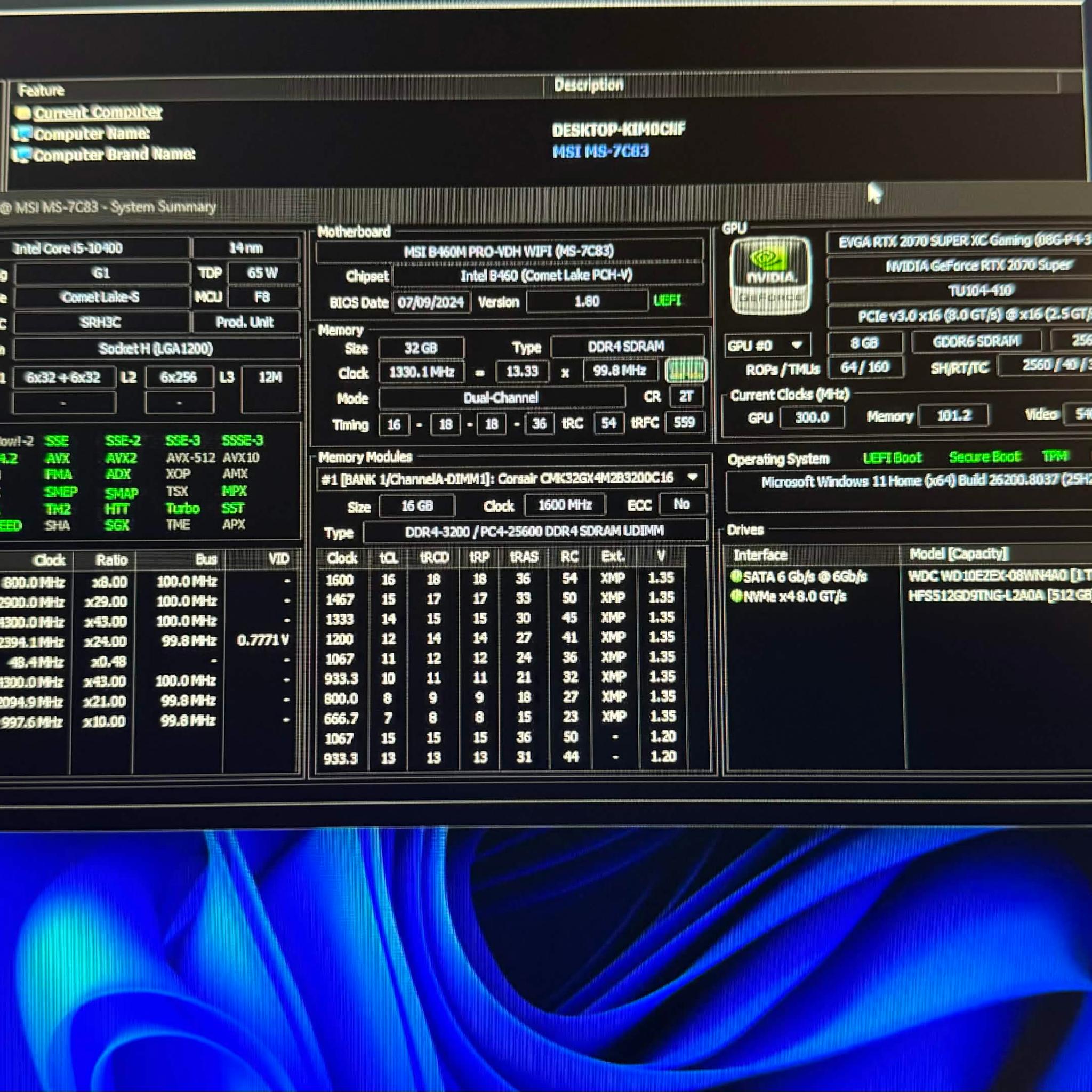Select Current Computer tree item

(97, 112)
